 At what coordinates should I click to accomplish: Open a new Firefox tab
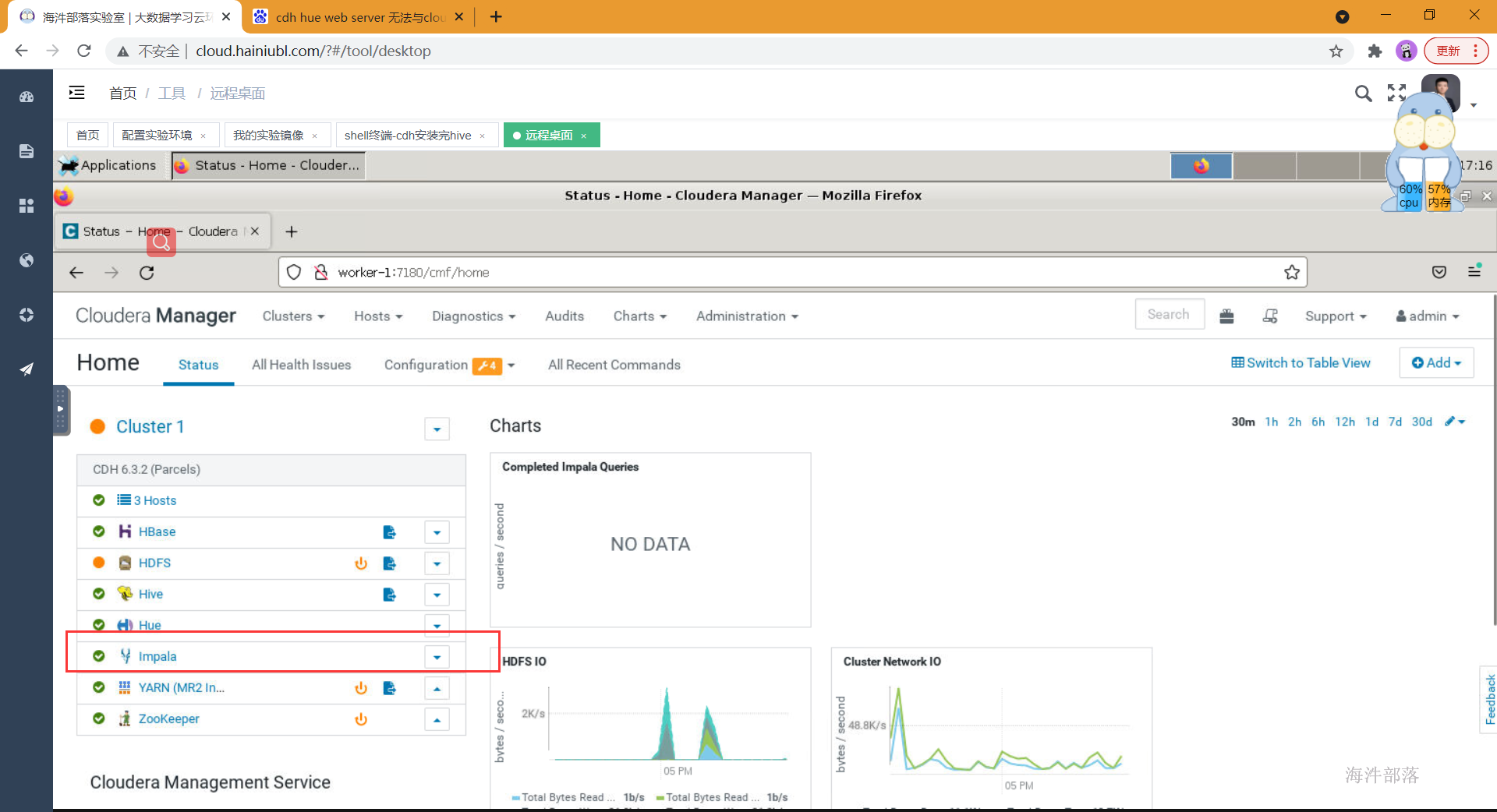292,231
